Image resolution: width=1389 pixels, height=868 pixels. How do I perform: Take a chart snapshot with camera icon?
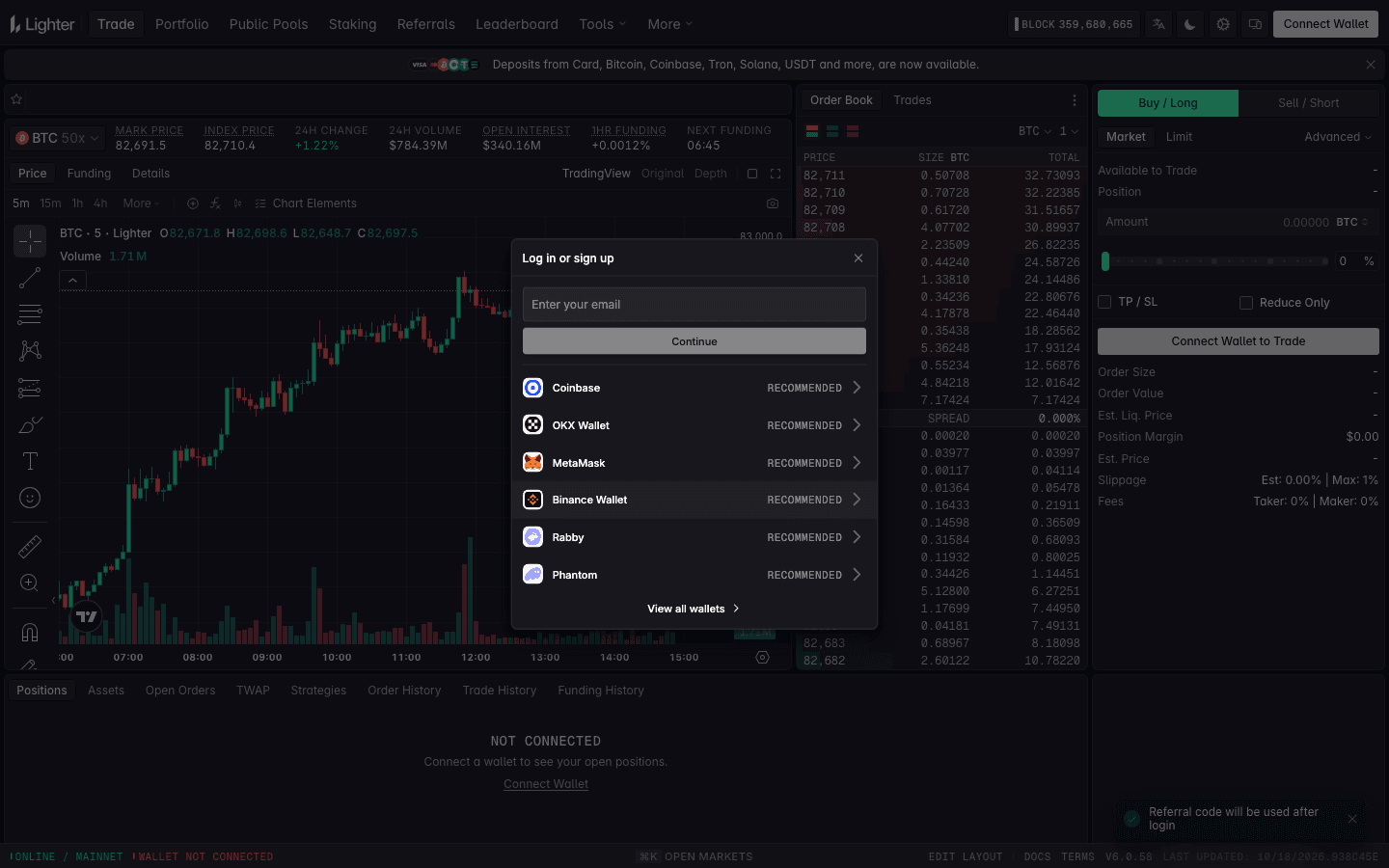coord(773,203)
